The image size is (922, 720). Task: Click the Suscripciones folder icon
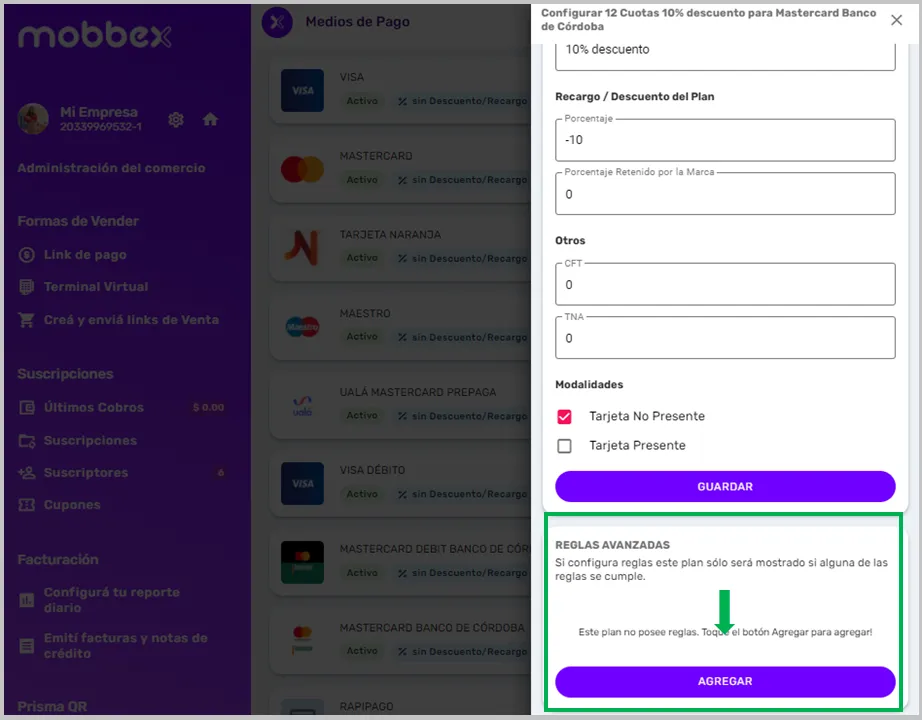pyautogui.click(x=26, y=441)
